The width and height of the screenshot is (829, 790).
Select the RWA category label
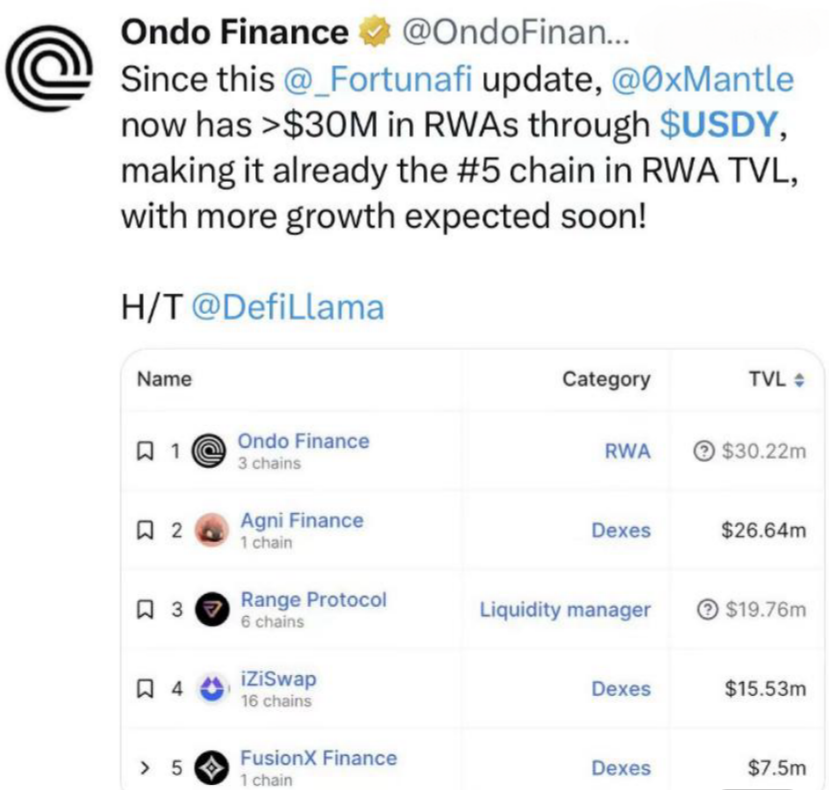(627, 449)
